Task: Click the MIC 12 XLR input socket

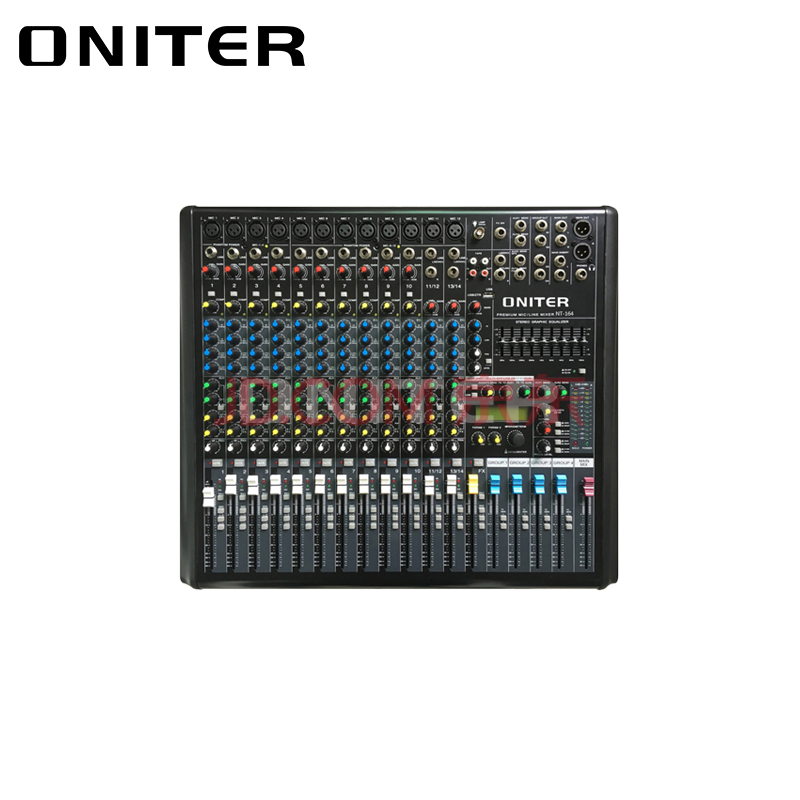Action: pyautogui.click(x=455, y=231)
